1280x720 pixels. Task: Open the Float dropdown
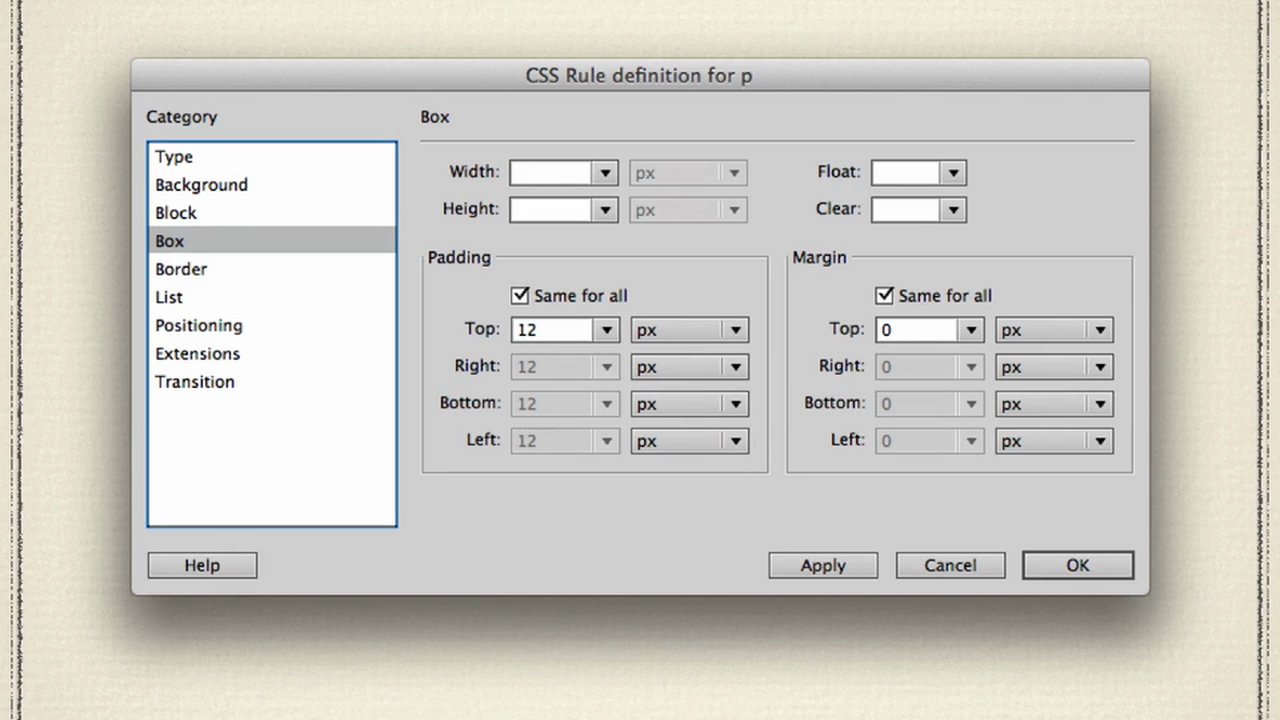click(x=951, y=172)
